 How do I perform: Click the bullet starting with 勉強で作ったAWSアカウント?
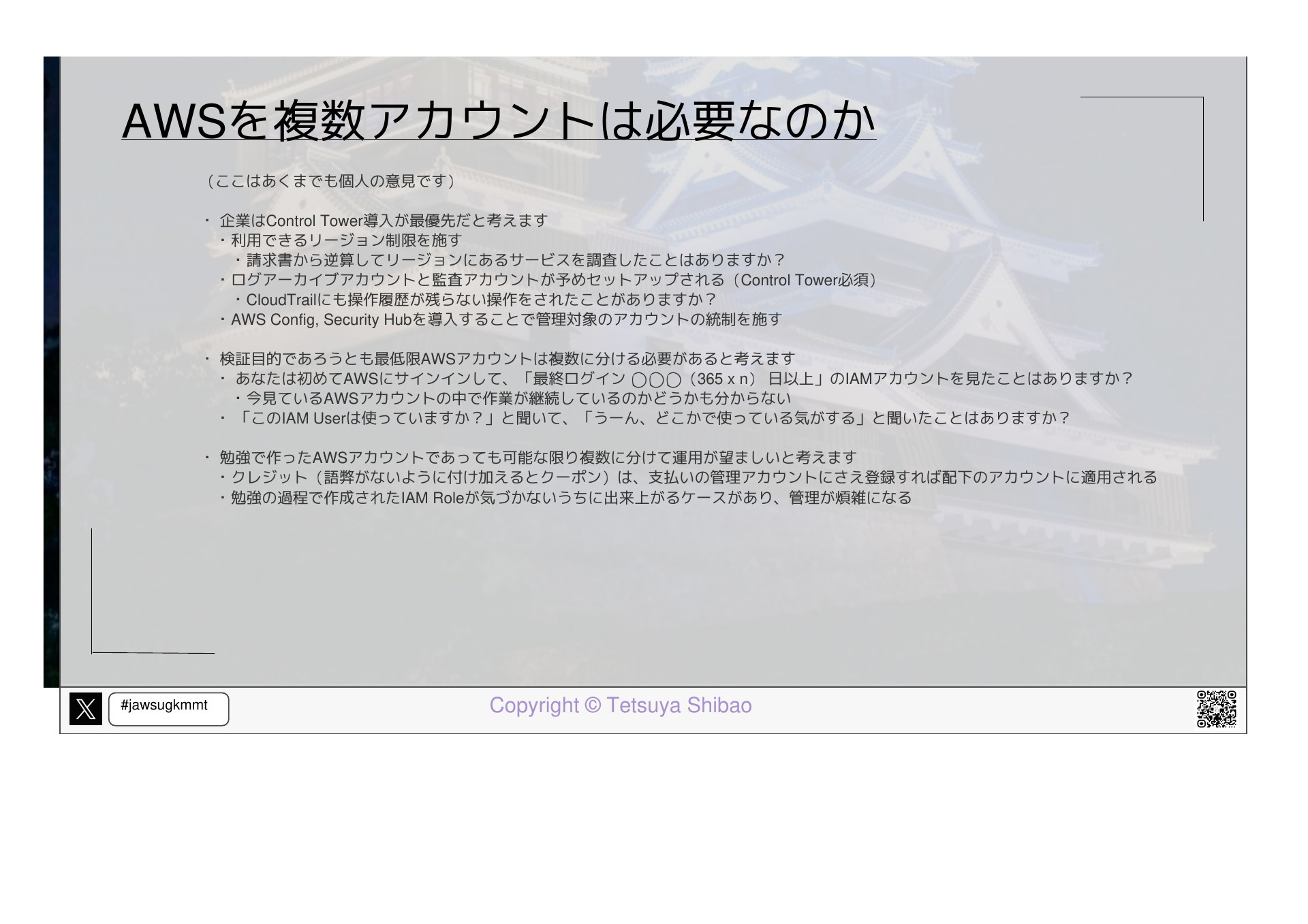click(x=531, y=458)
